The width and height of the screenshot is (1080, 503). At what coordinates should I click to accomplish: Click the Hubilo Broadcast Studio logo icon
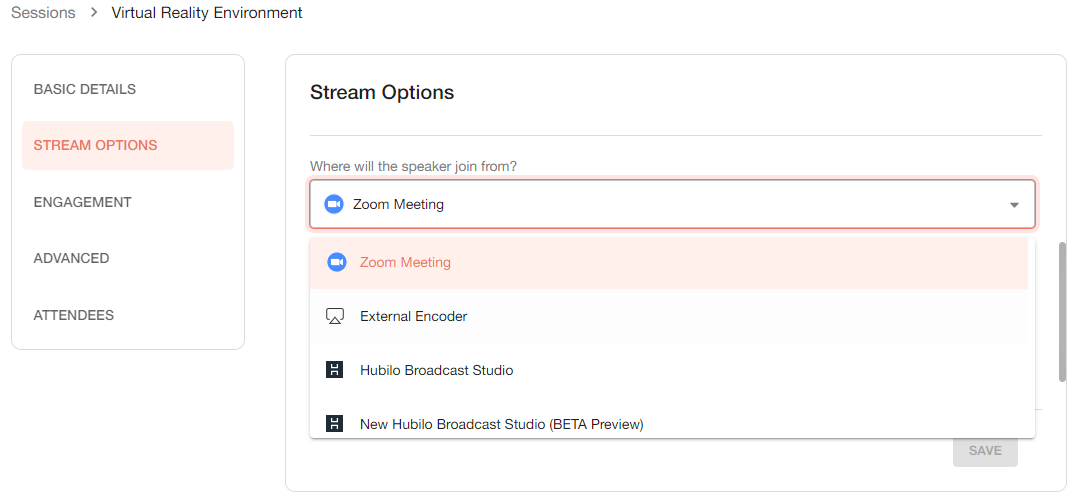[335, 370]
